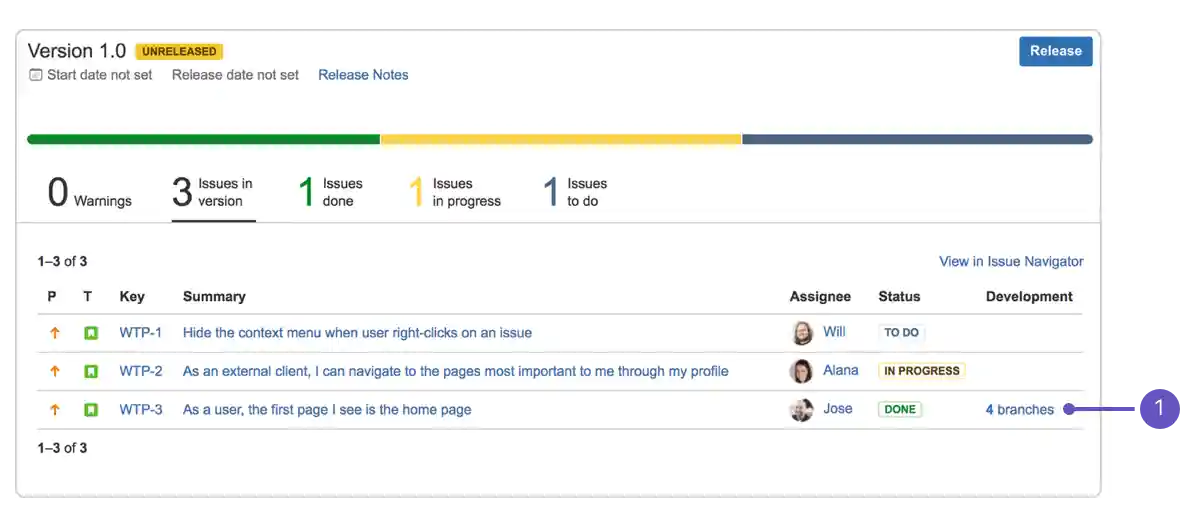Open assignee Alana's profile name
The image size is (1200, 509).
coord(840,370)
